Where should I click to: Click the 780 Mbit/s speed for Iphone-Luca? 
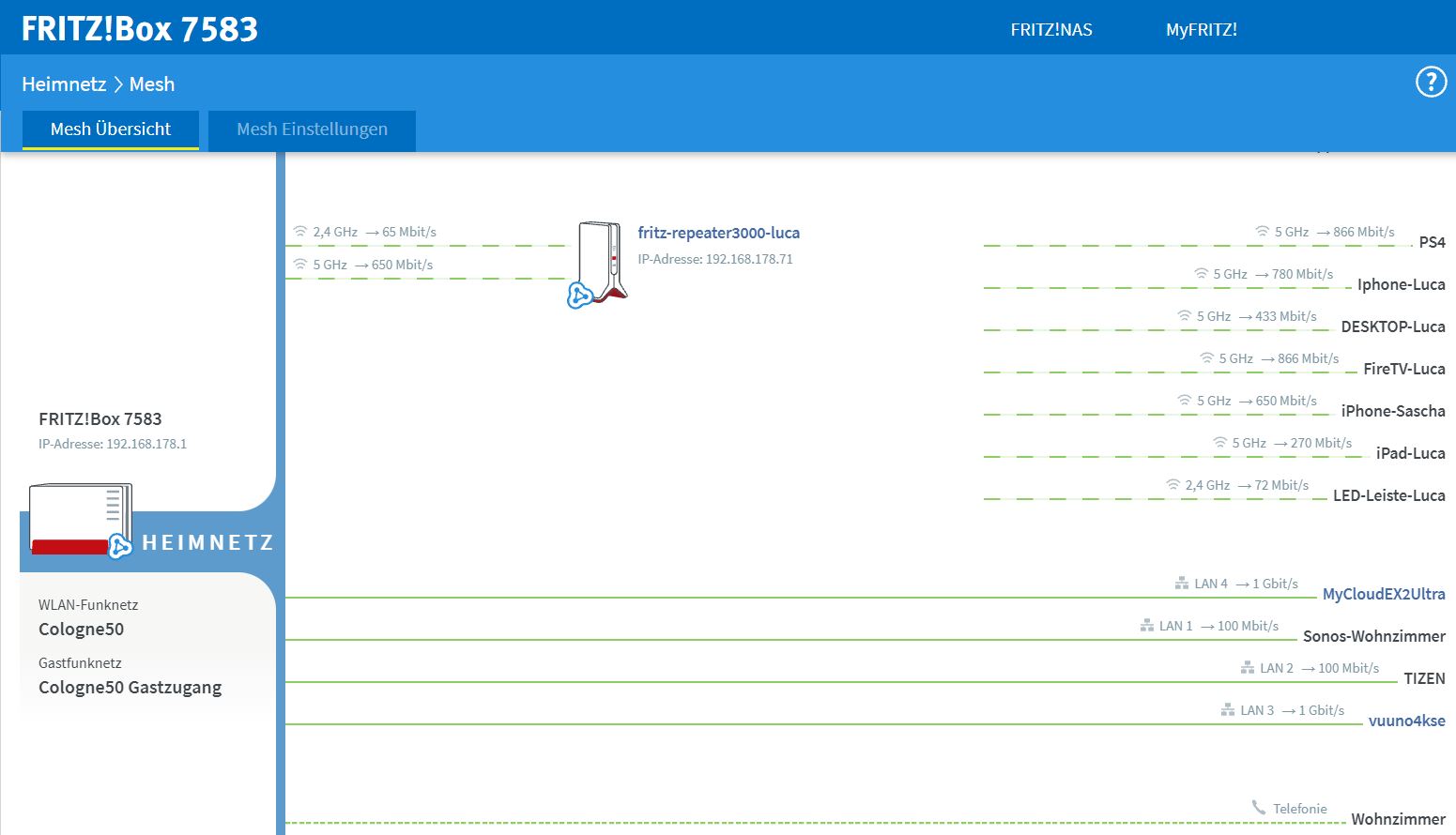pyautogui.click(x=1303, y=274)
